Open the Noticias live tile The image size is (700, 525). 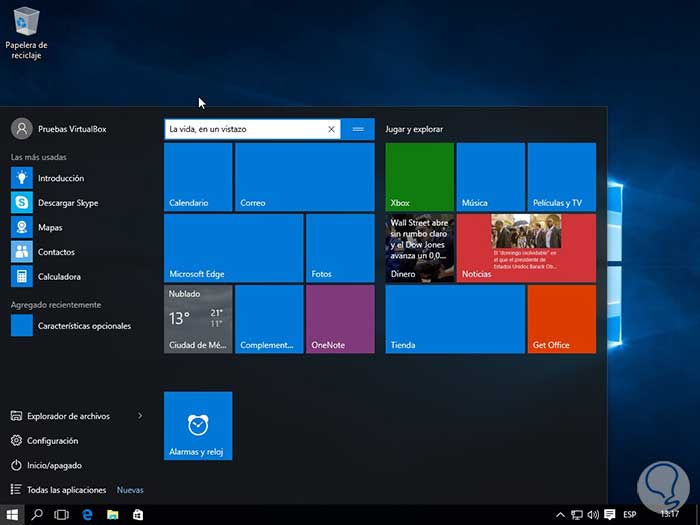[x=526, y=247]
